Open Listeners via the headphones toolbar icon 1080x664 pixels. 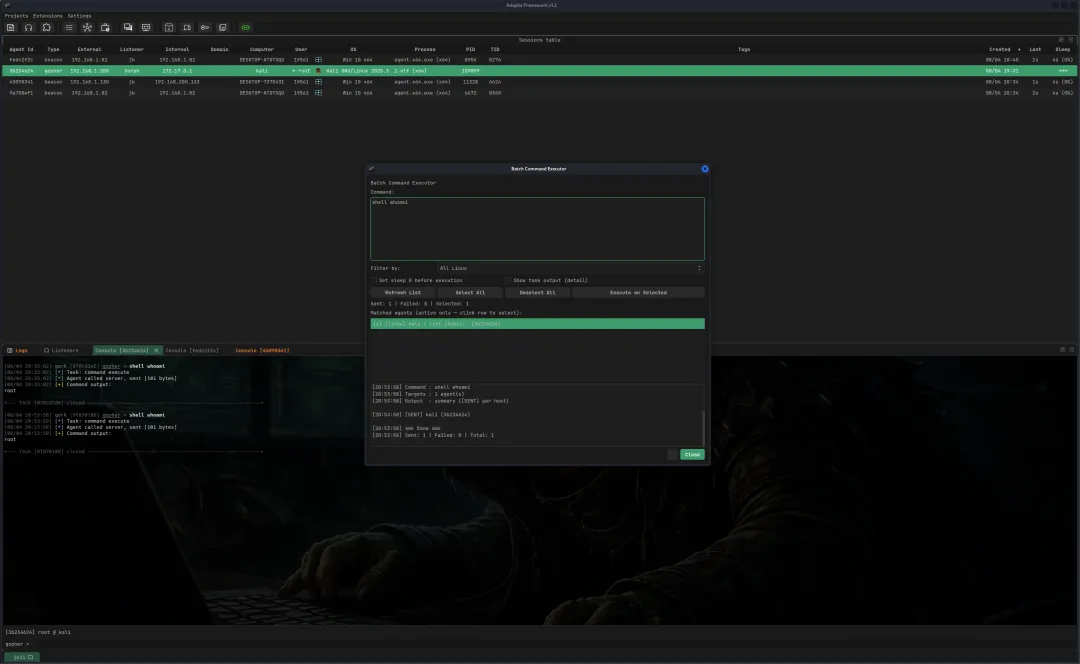point(28,28)
